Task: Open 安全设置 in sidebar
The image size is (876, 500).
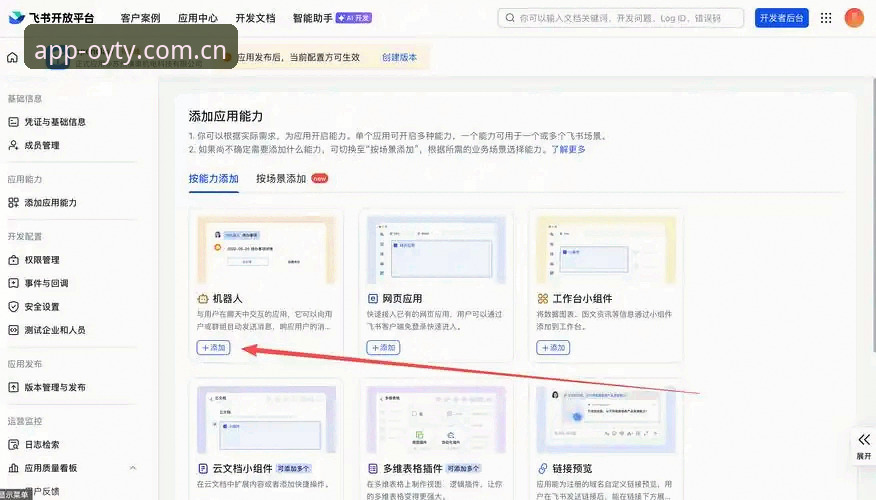Action: pyautogui.click(x=42, y=307)
